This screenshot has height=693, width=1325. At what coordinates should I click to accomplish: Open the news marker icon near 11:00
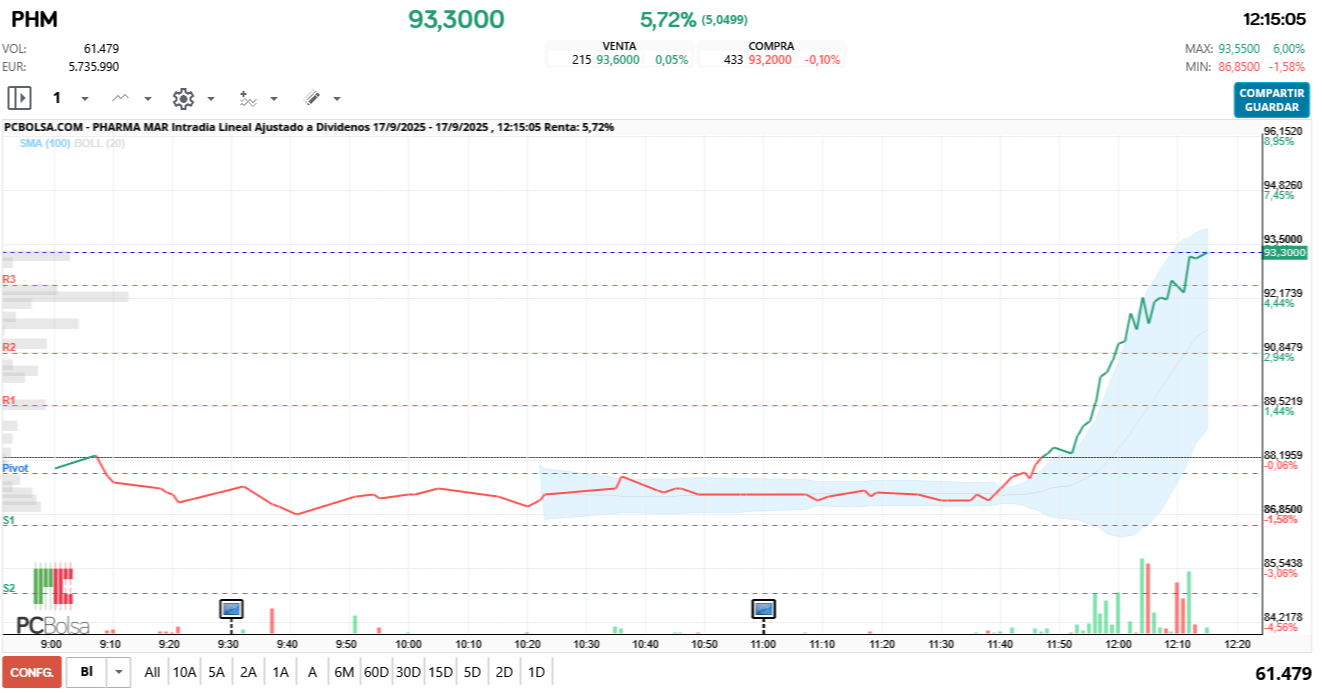click(764, 608)
